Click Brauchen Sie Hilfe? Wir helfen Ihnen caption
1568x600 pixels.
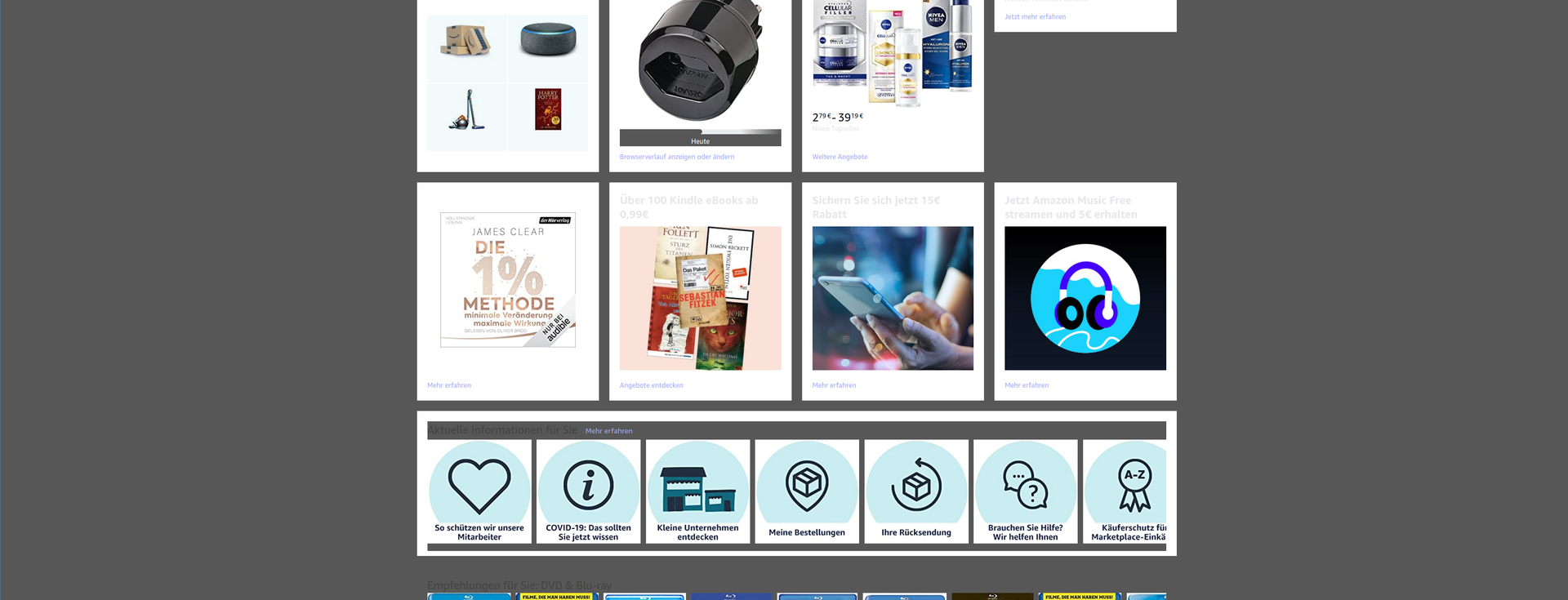click(1026, 532)
